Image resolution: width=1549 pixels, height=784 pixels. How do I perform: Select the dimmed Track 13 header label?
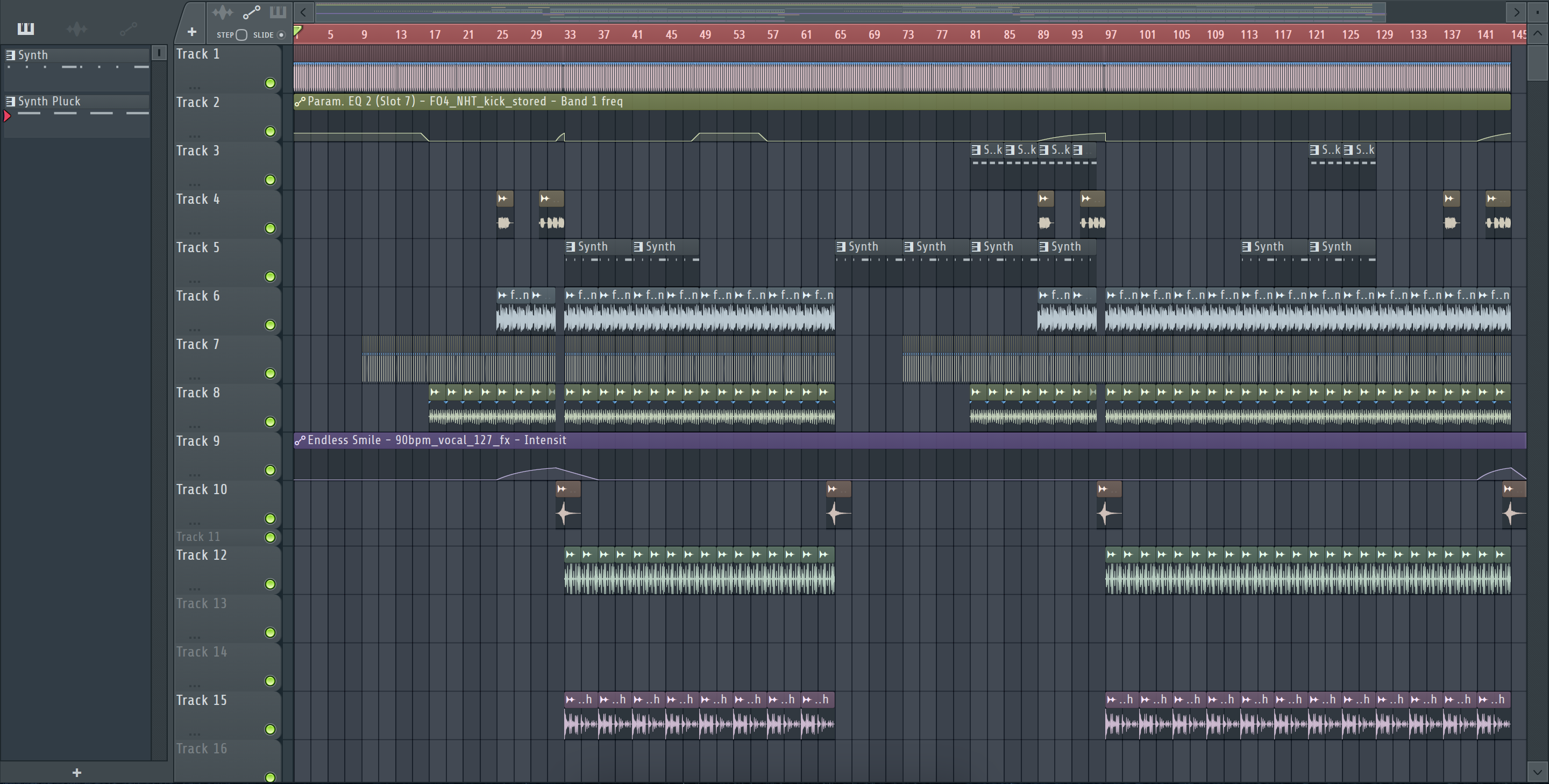pyautogui.click(x=202, y=604)
